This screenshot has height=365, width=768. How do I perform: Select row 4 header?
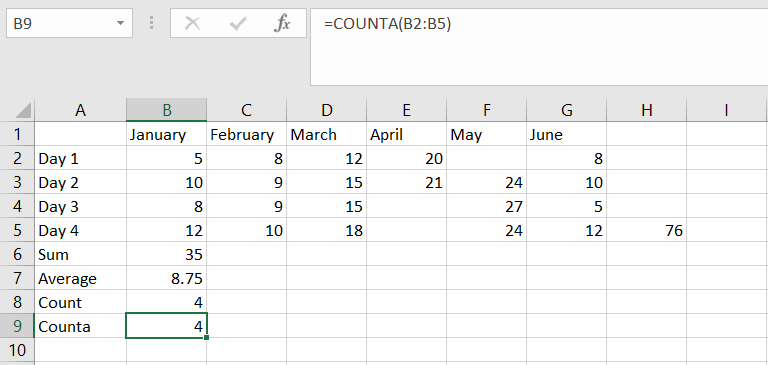click(x=17, y=206)
